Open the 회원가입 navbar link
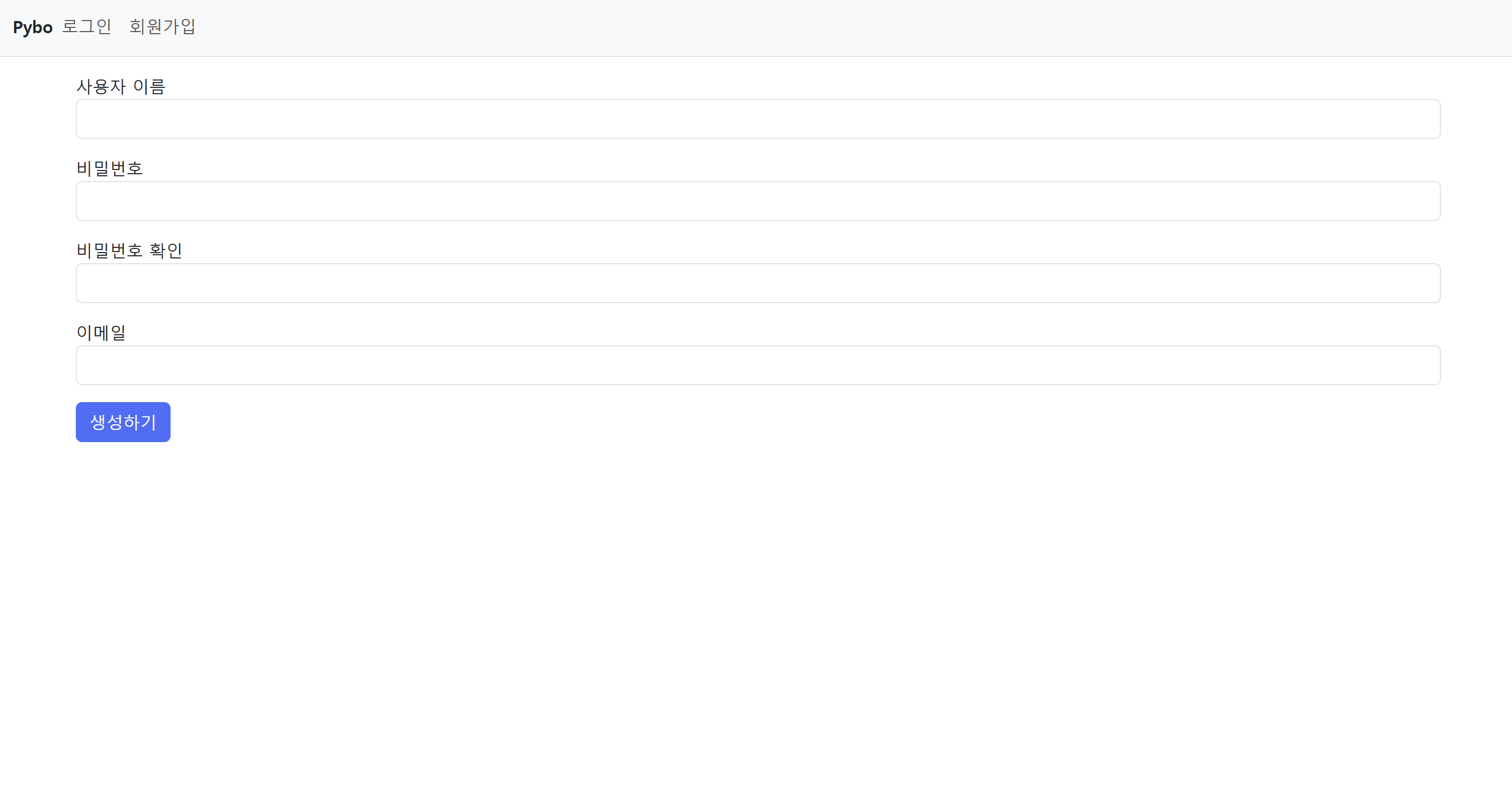1512x800 pixels. (x=162, y=27)
